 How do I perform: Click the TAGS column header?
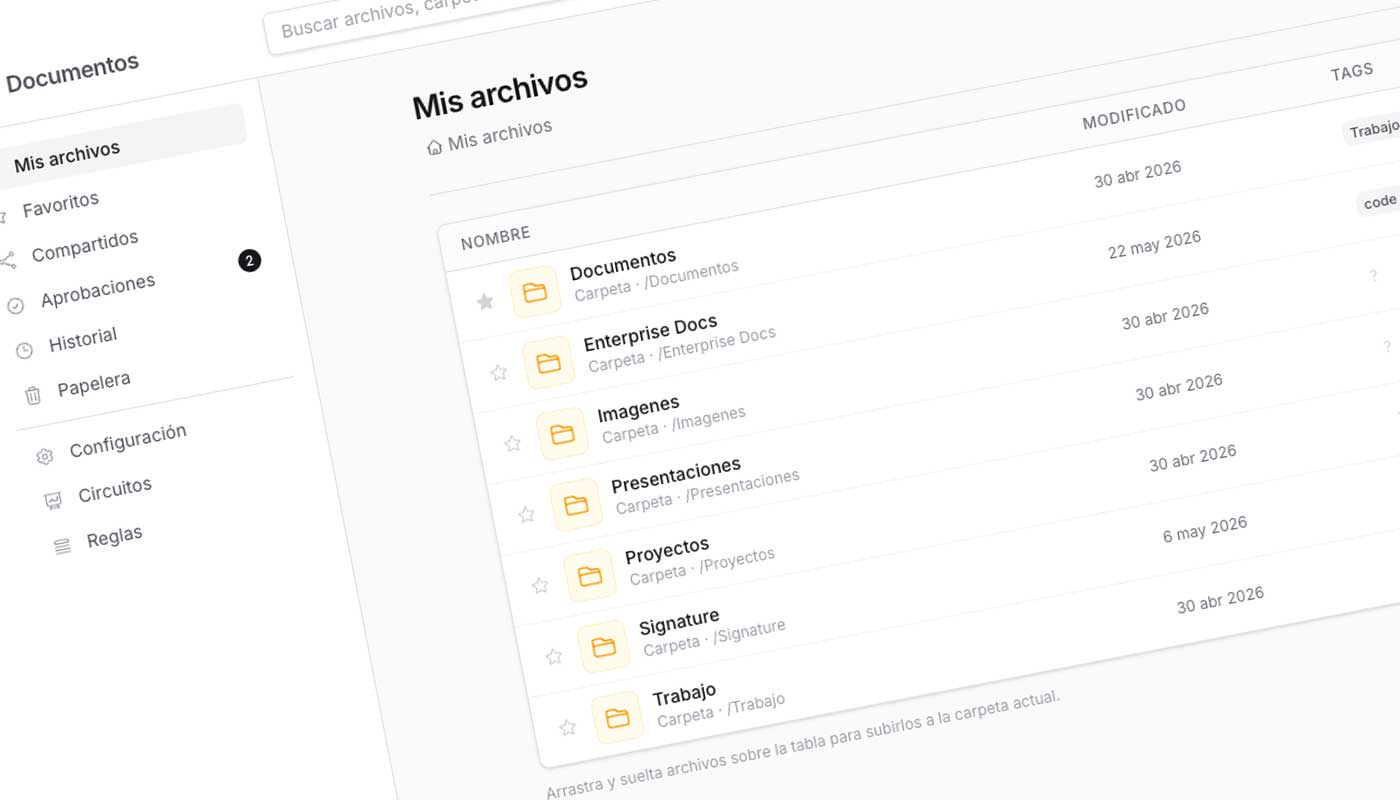tap(1351, 72)
